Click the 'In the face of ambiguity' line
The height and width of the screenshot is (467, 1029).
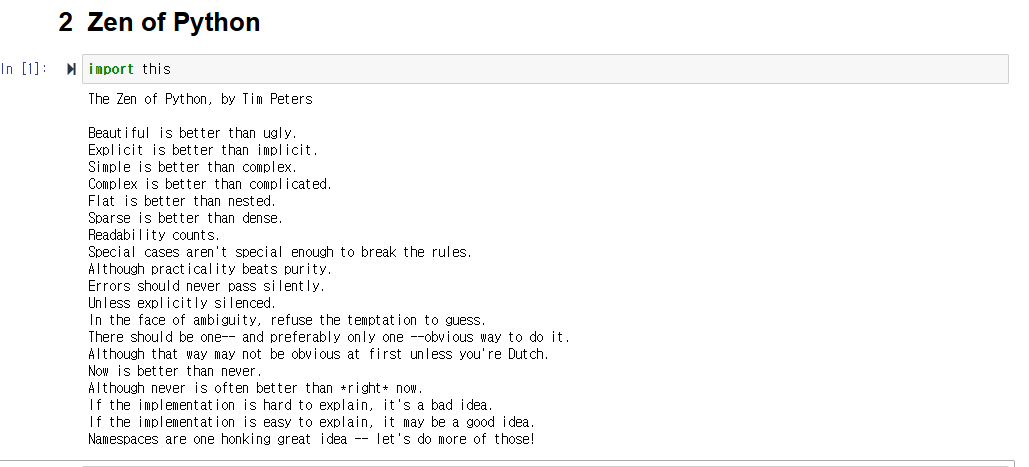click(x=287, y=320)
